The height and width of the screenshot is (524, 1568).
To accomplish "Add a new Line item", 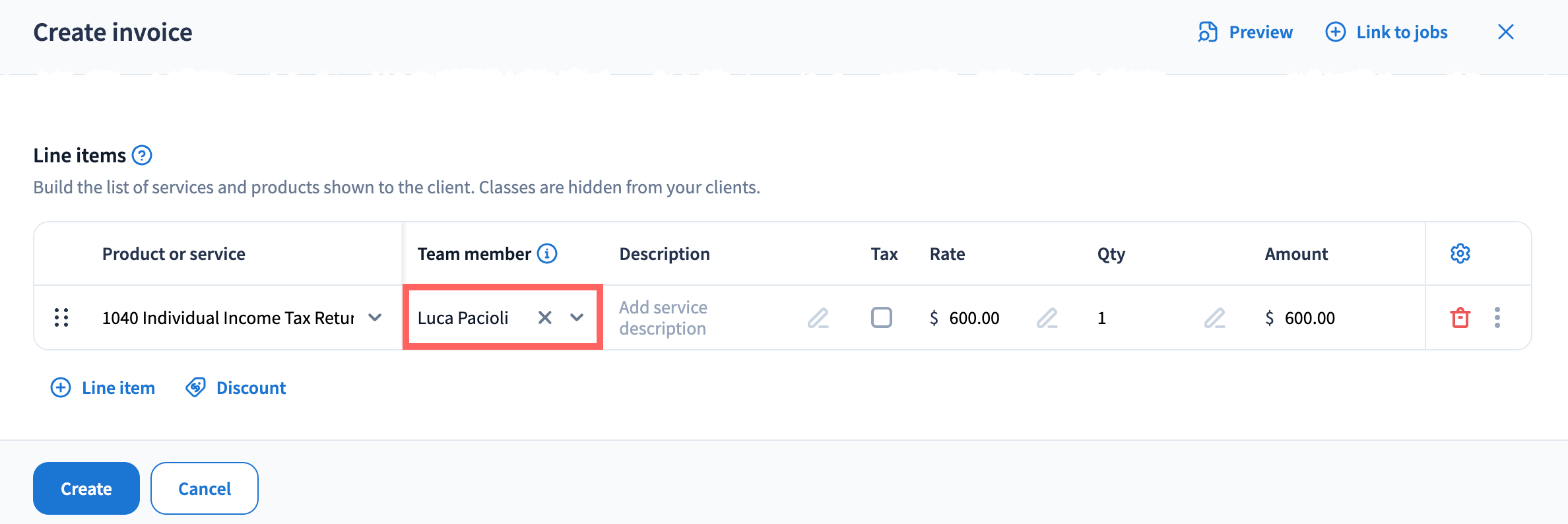I will (104, 388).
